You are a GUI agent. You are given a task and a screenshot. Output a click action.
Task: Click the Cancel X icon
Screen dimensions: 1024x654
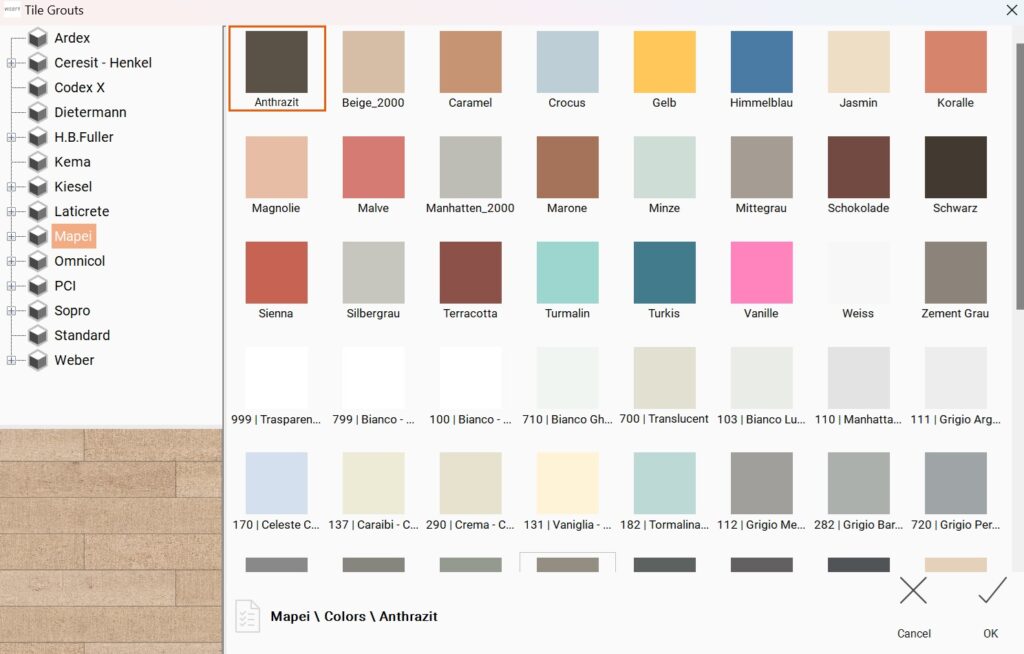coord(913,591)
